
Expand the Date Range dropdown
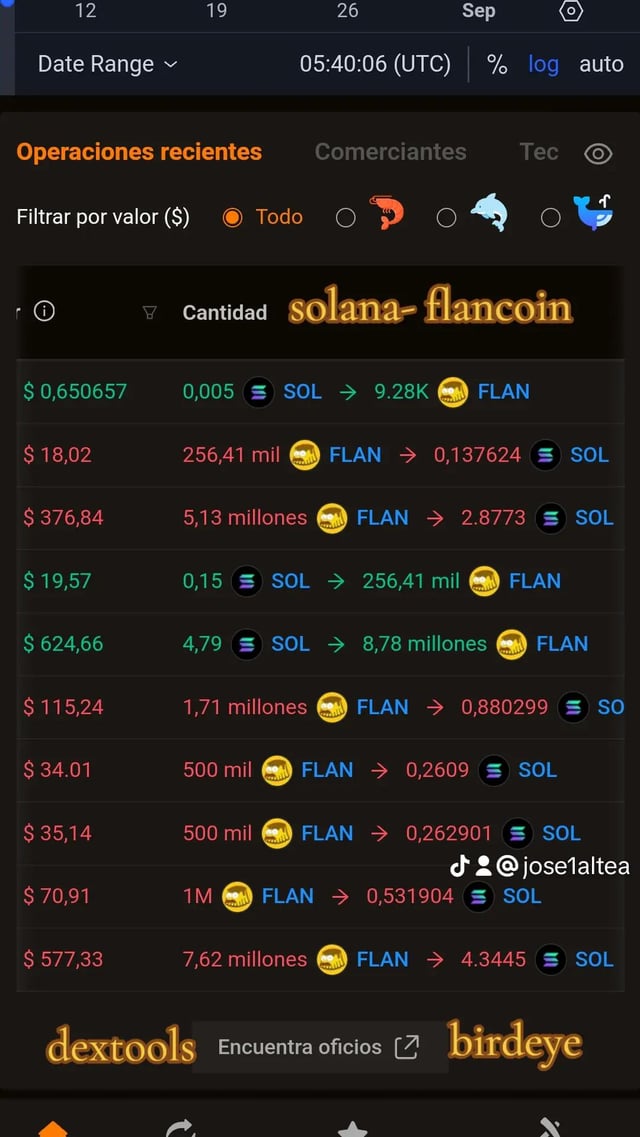click(x=107, y=64)
